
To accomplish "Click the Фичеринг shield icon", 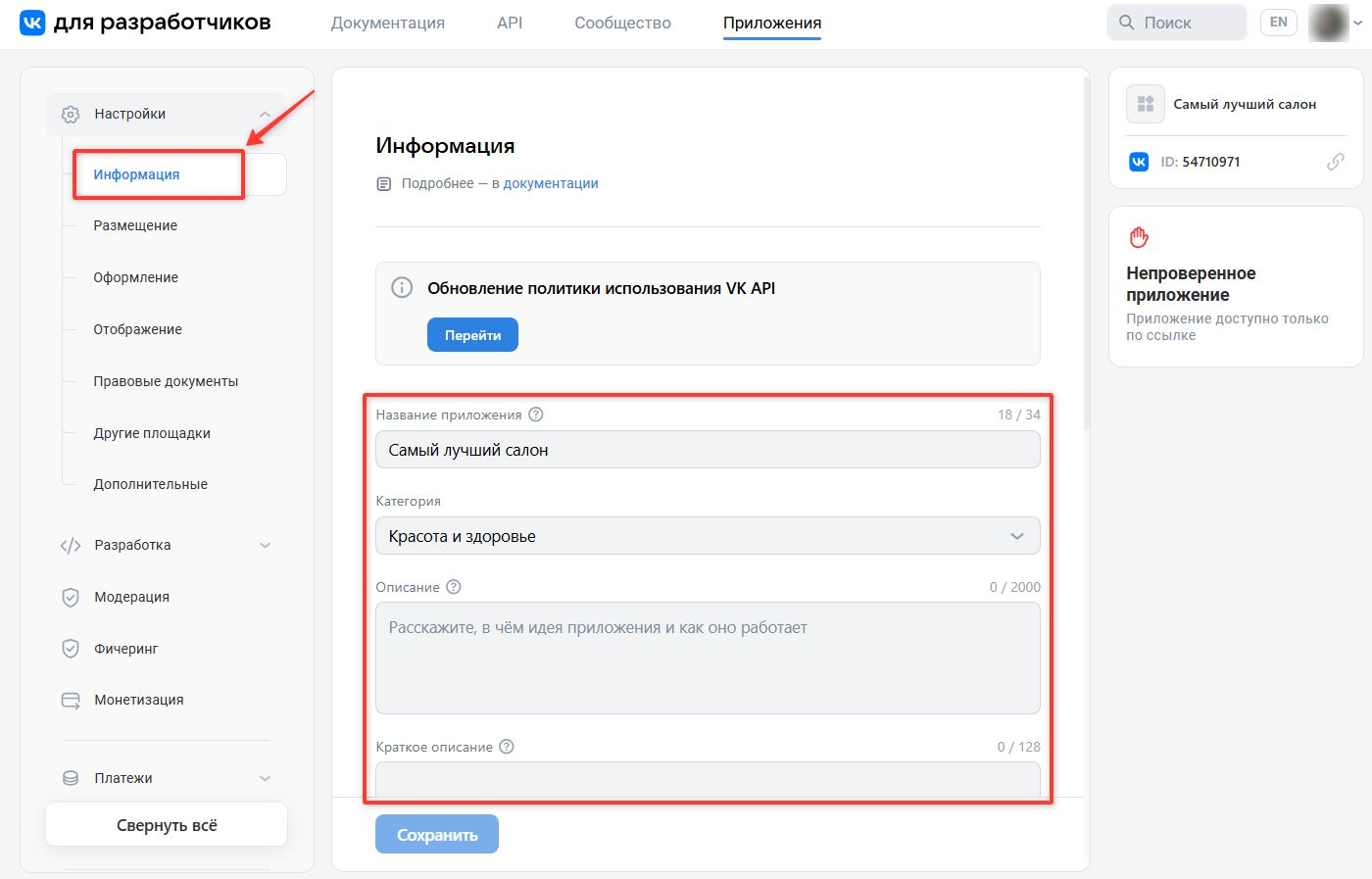I will point(71,649).
